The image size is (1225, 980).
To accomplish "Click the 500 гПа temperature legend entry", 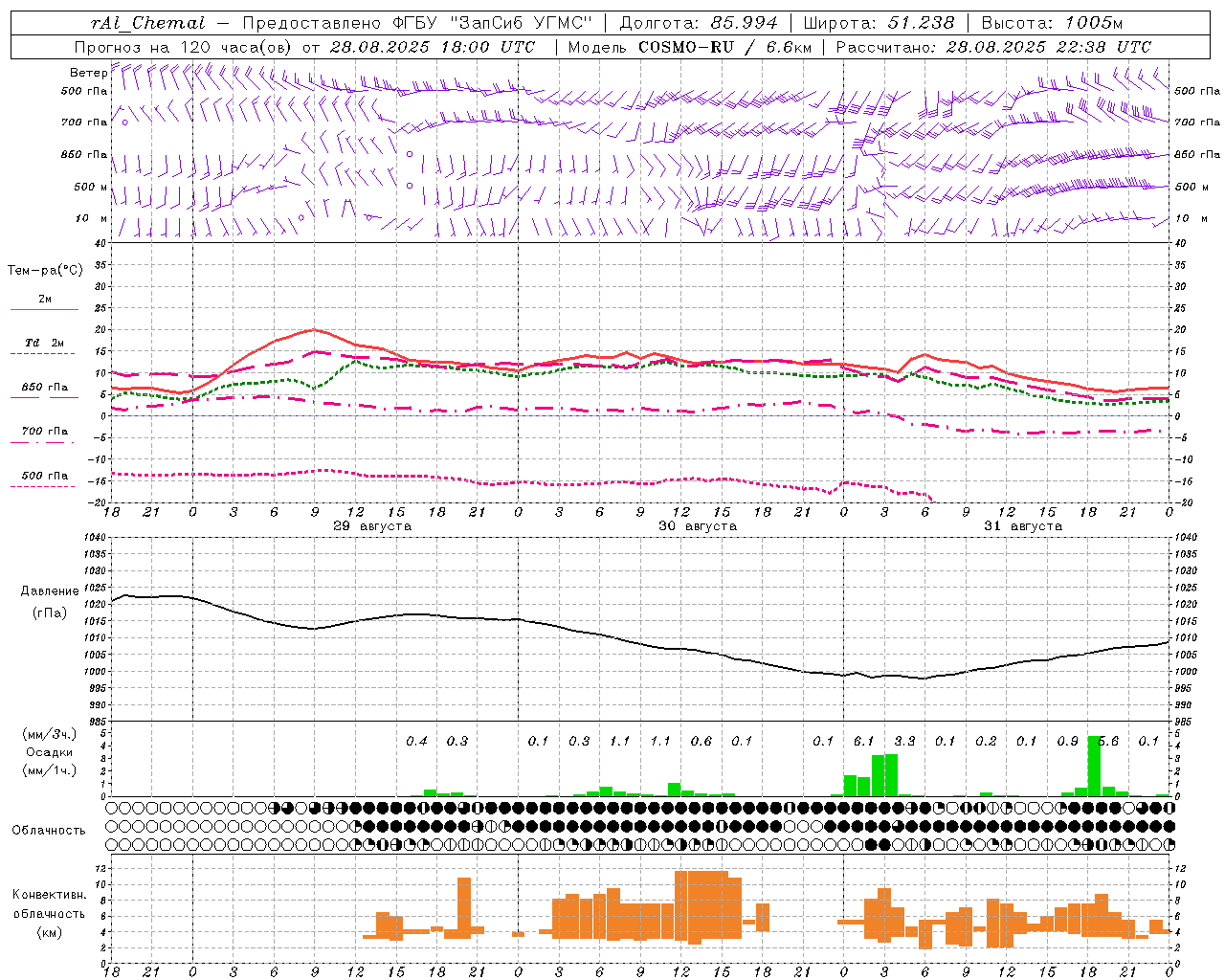I will point(45,476).
